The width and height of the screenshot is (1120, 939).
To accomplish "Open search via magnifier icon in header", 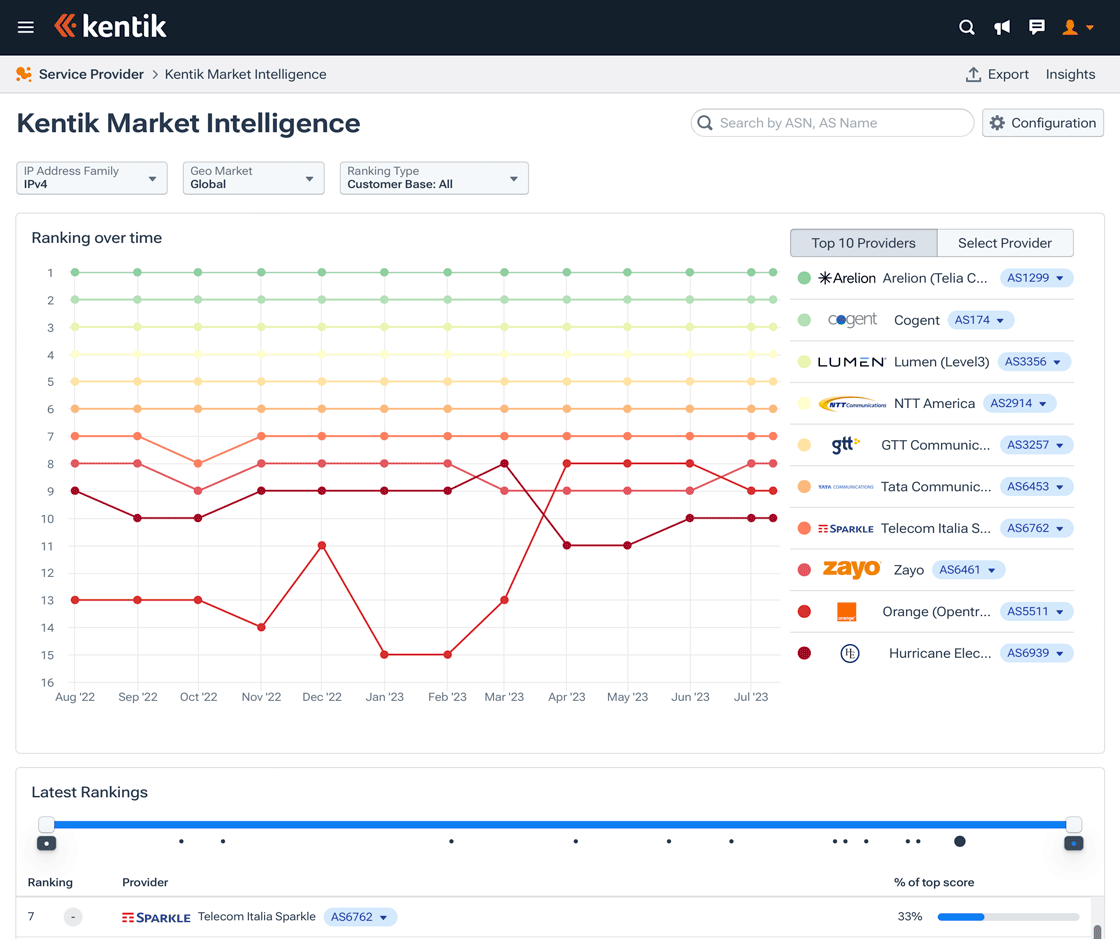I will click(x=966, y=27).
